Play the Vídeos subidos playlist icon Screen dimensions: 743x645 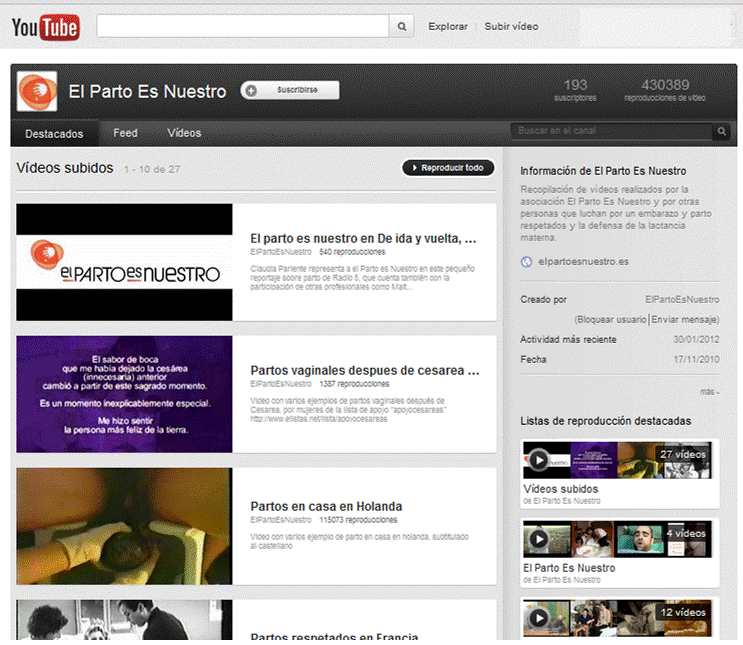pyautogui.click(x=538, y=459)
